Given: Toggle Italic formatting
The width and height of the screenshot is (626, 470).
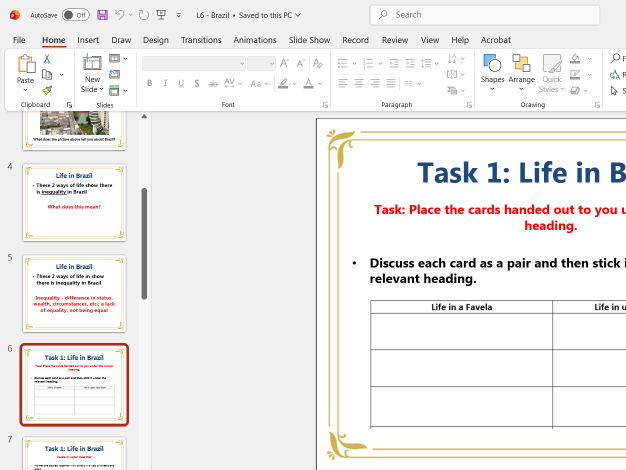Looking at the screenshot, I should (165, 83).
